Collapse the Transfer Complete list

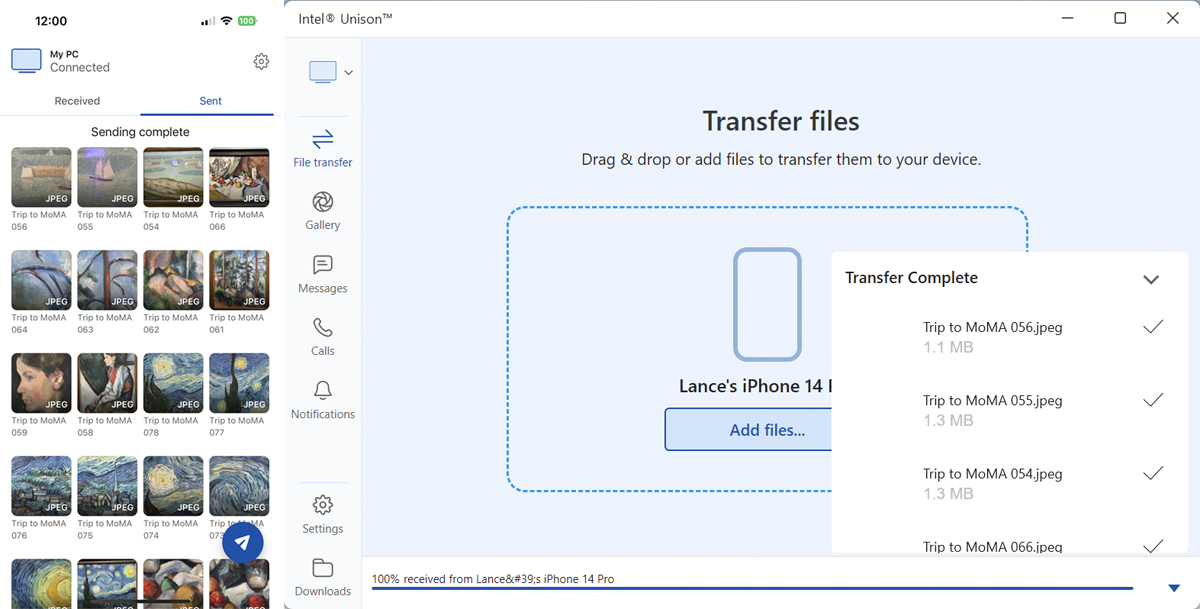coord(1151,279)
